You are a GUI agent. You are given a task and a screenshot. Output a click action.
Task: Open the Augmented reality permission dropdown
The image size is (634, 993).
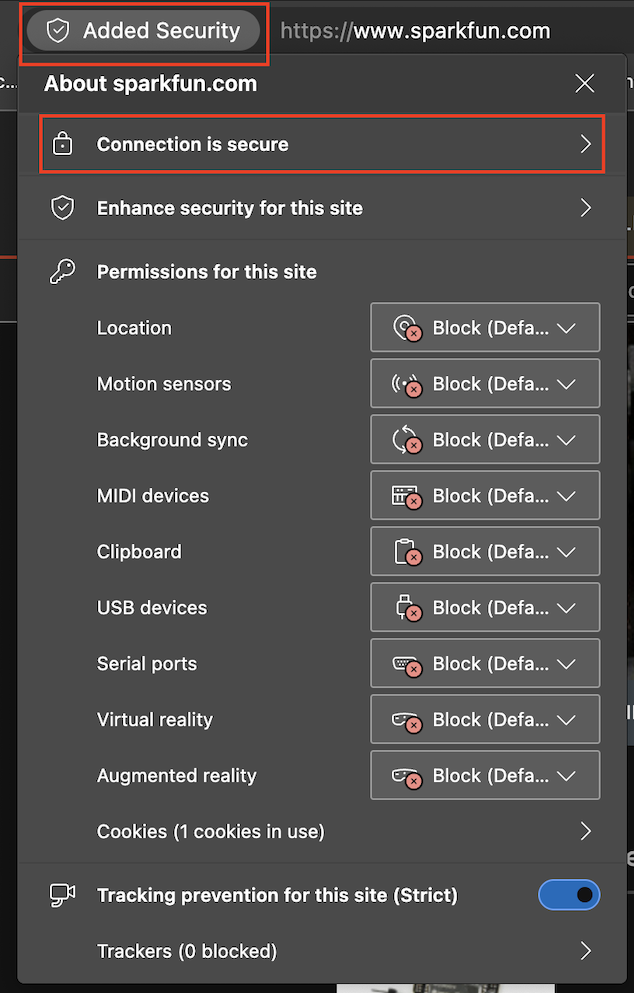485,776
